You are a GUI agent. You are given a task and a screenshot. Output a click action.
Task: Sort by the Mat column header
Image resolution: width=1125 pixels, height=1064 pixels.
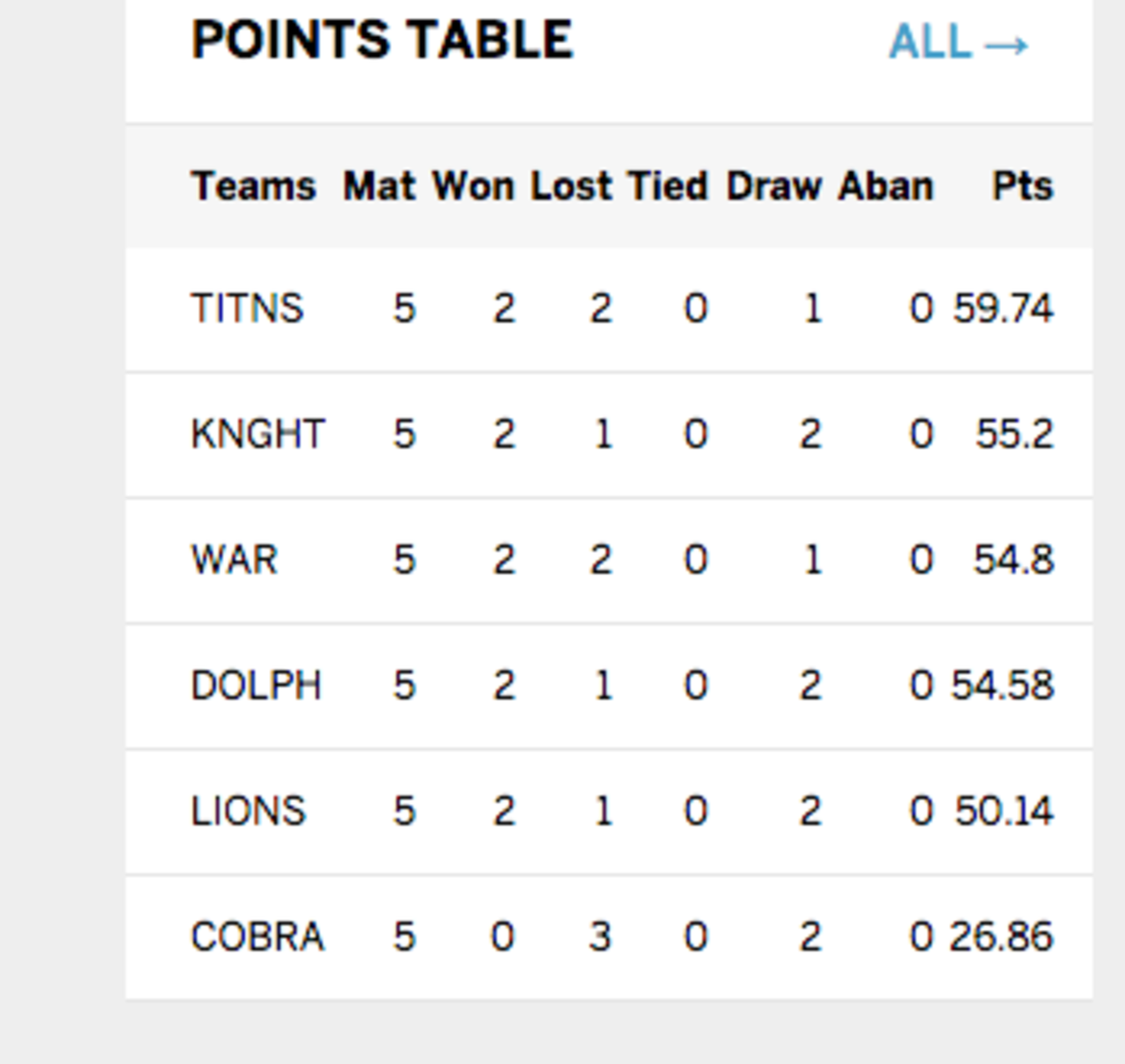pos(380,185)
